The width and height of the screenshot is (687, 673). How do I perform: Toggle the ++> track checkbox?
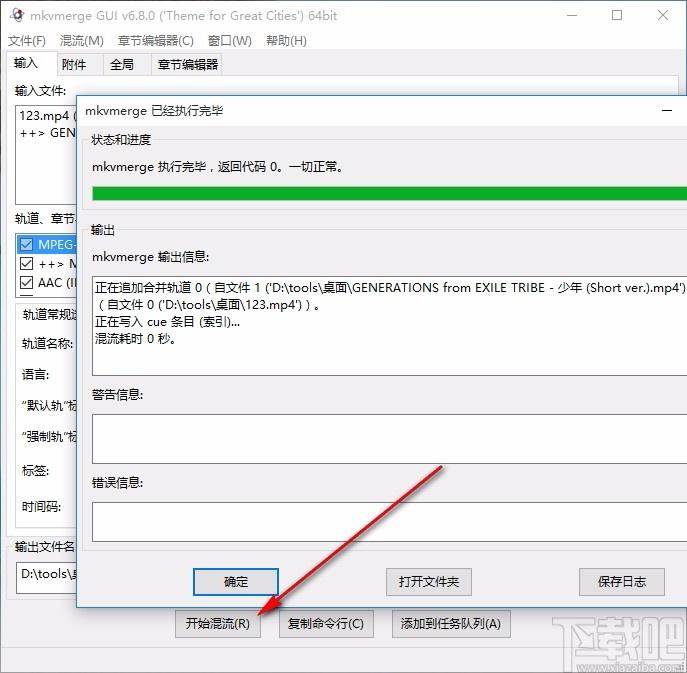pos(26,264)
